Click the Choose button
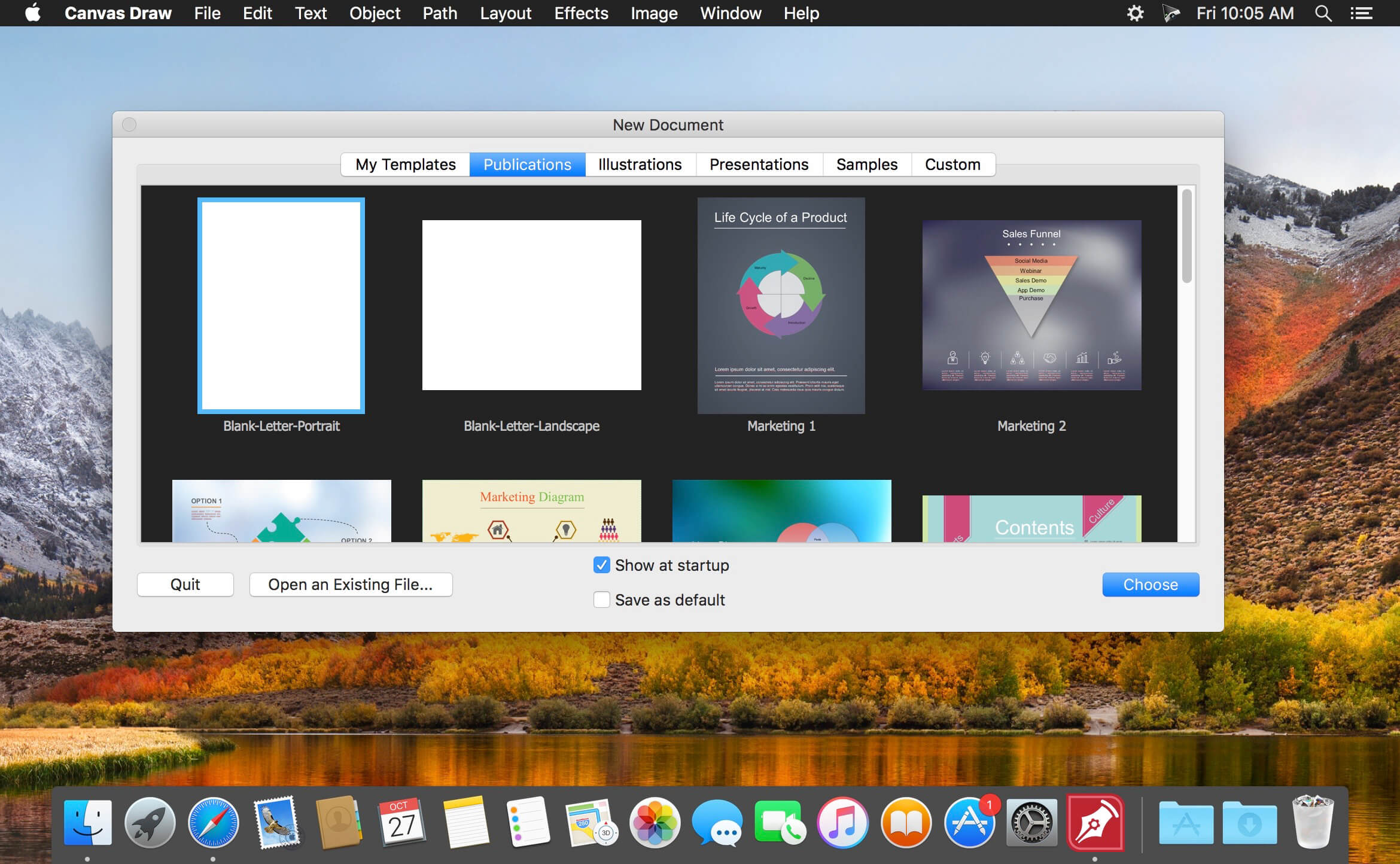Image resolution: width=1400 pixels, height=864 pixels. 1151,585
